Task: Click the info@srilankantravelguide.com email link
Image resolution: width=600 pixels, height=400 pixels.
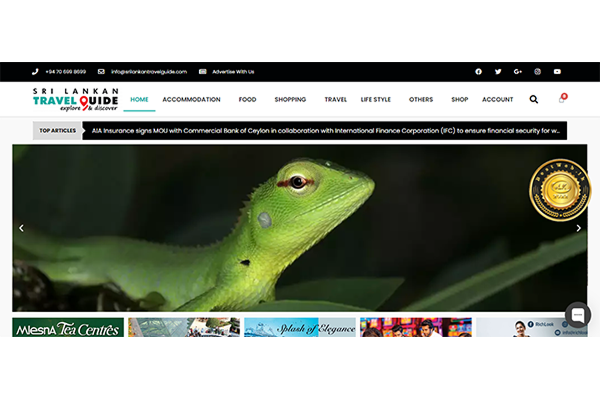Action: pos(148,72)
